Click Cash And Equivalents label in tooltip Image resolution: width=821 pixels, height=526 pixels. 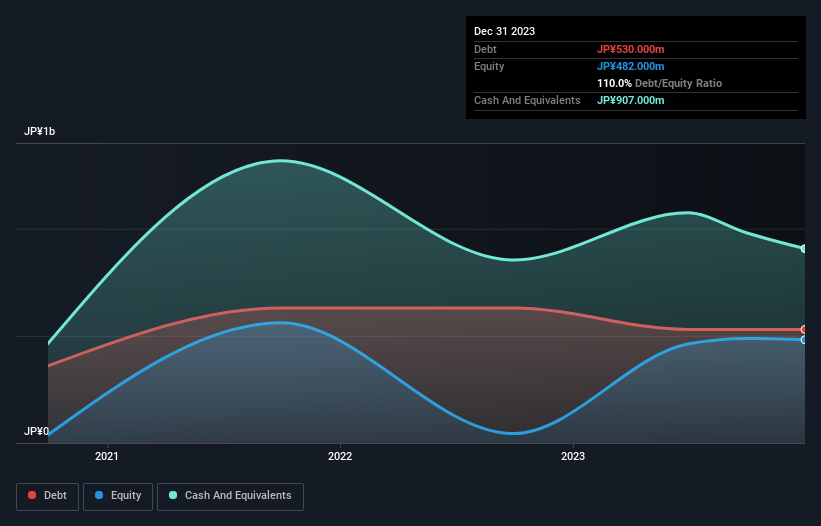click(x=527, y=100)
